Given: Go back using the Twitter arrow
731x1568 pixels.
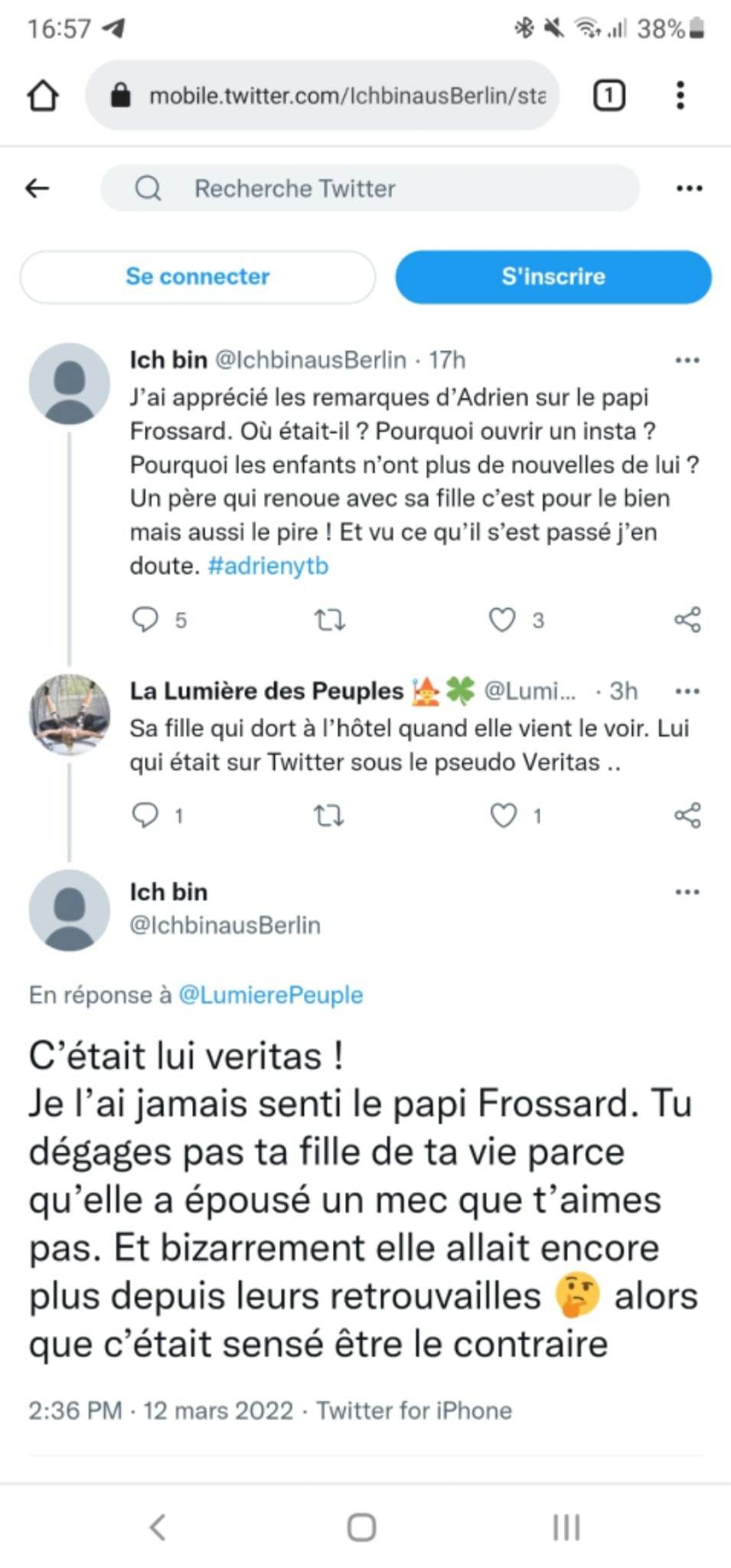Looking at the screenshot, I should tap(38, 188).
